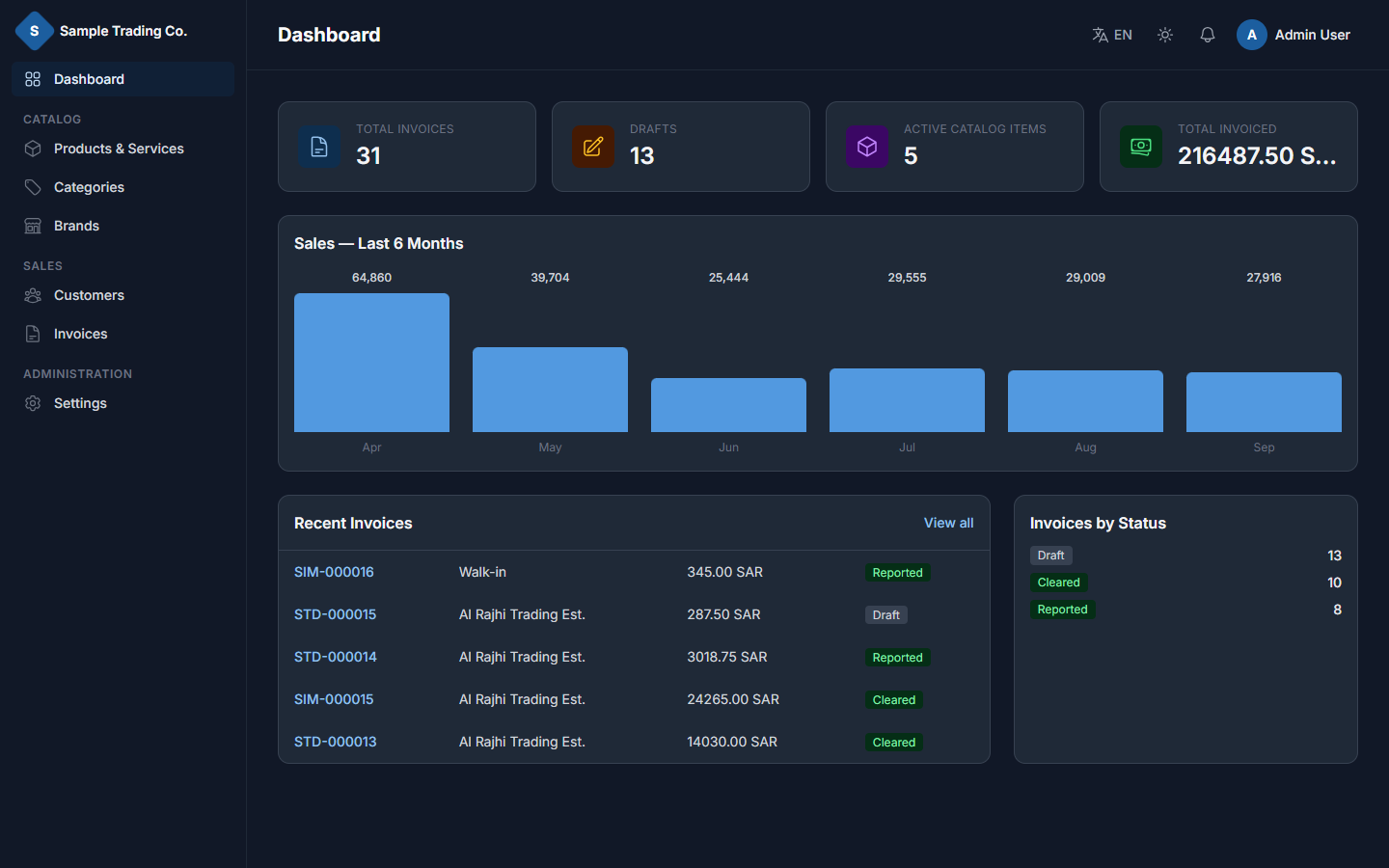This screenshot has width=1389, height=868.
Task: Click the Total Invoices document icon
Action: click(319, 147)
